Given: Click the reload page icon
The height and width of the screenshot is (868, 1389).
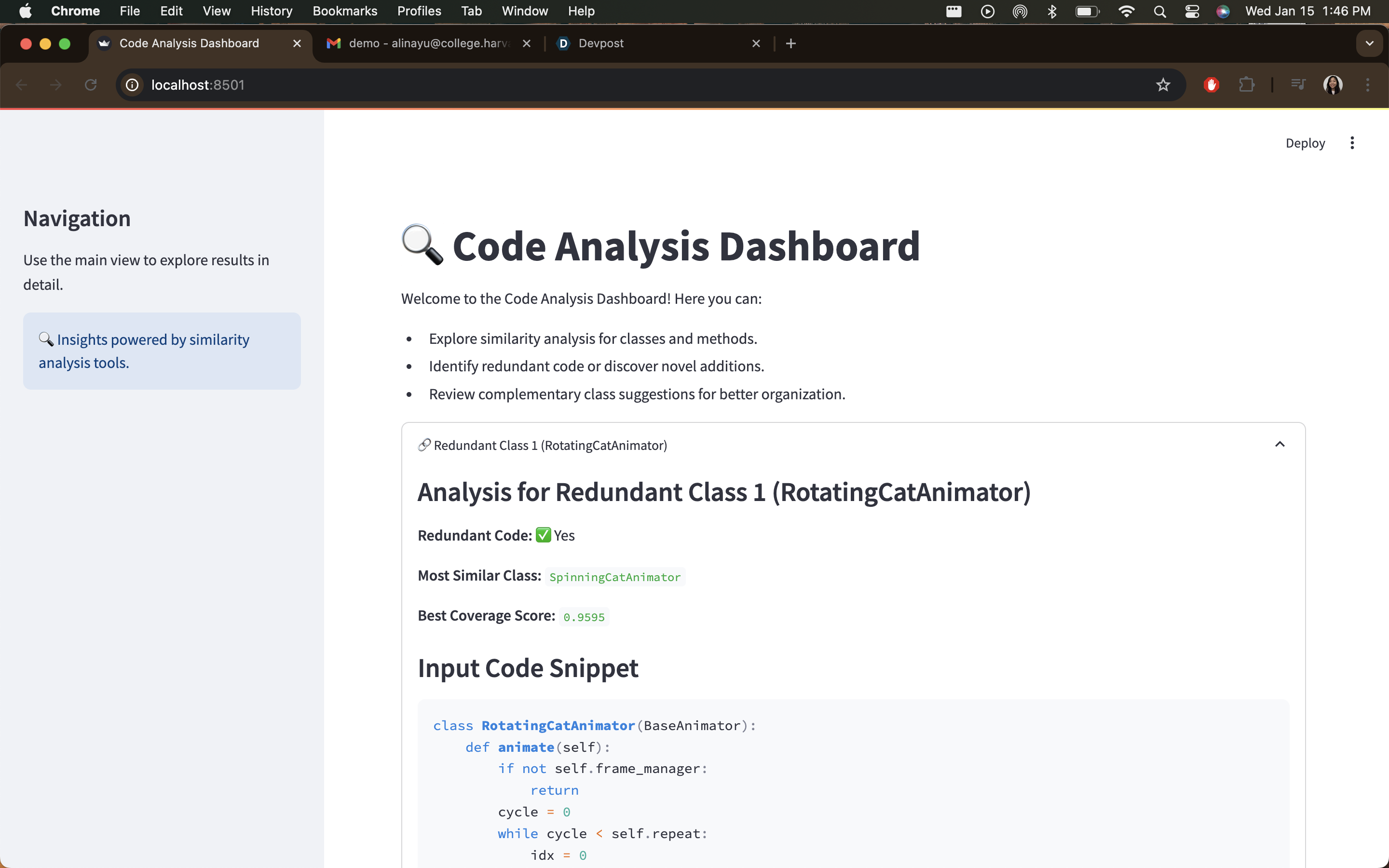Looking at the screenshot, I should pyautogui.click(x=91, y=85).
